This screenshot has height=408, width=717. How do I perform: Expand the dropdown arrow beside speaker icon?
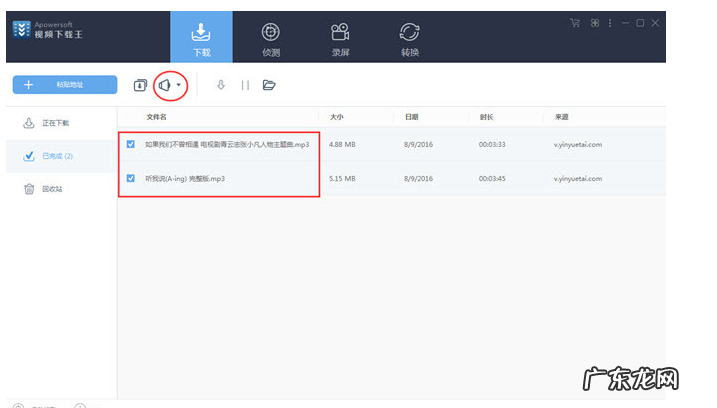pyautogui.click(x=179, y=85)
